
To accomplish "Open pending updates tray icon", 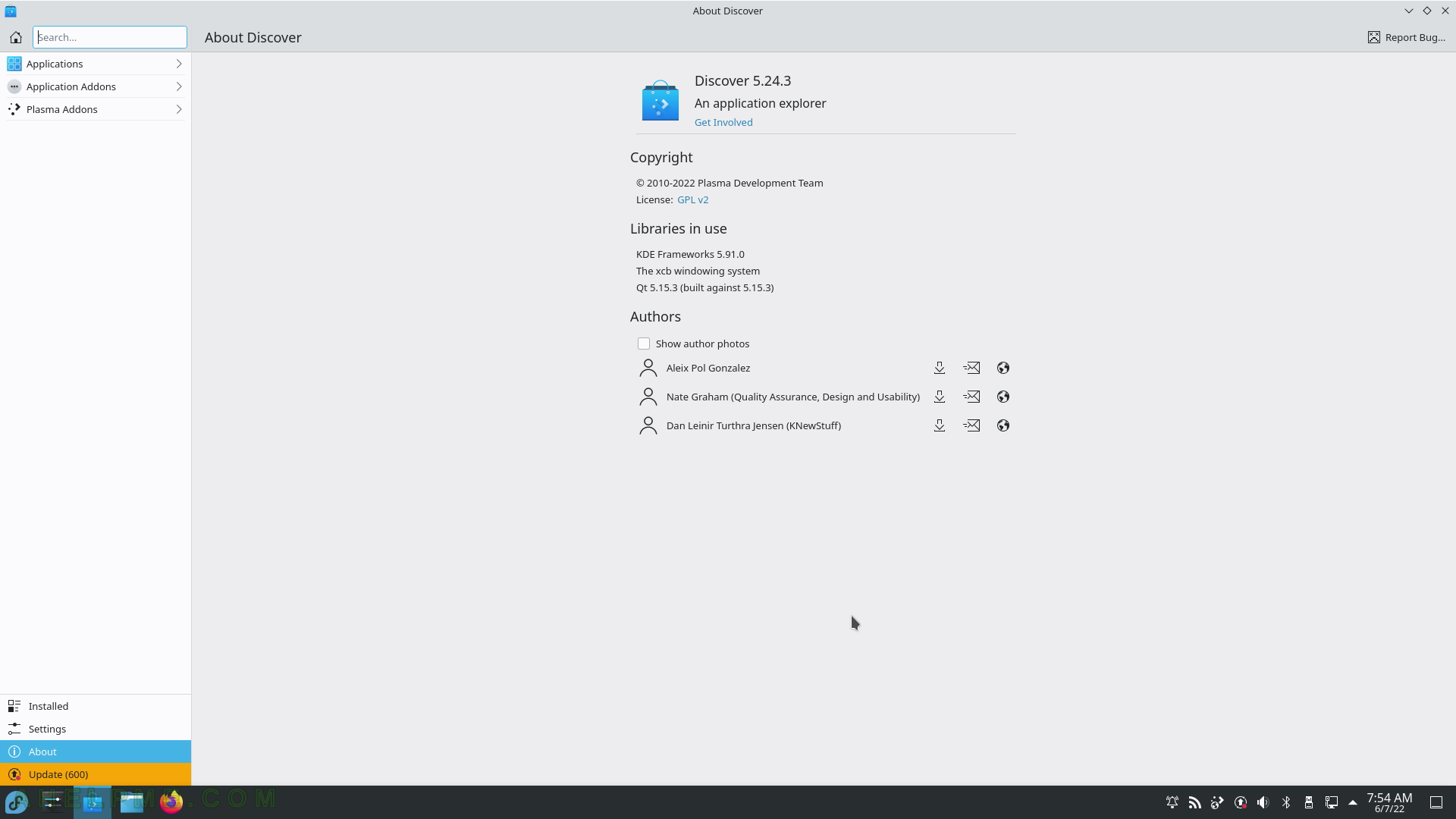I will point(1241,802).
